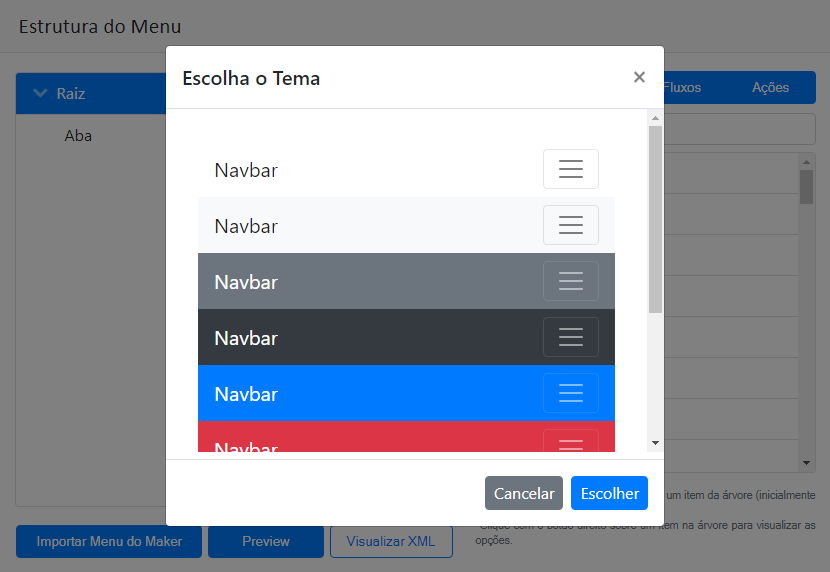Switch to the Fluxos tab
830x572 pixels.
(682, 88)
